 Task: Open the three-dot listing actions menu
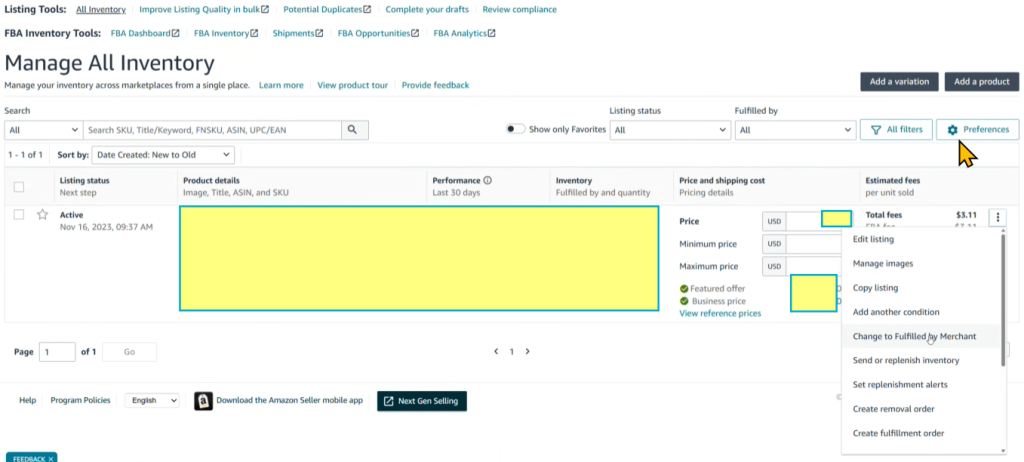997,218
